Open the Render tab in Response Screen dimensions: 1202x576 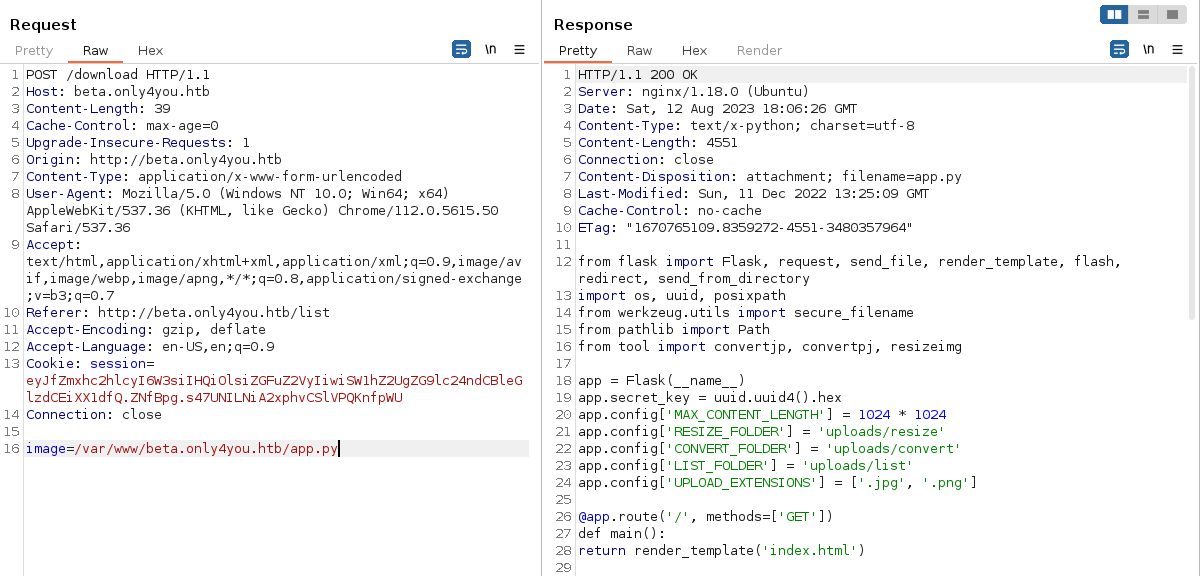point(759,50)
